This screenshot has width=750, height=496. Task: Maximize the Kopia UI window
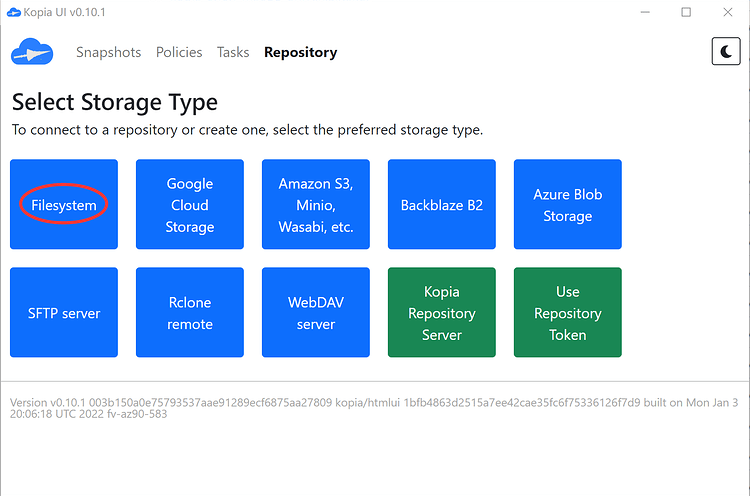(x=686, y=12)
